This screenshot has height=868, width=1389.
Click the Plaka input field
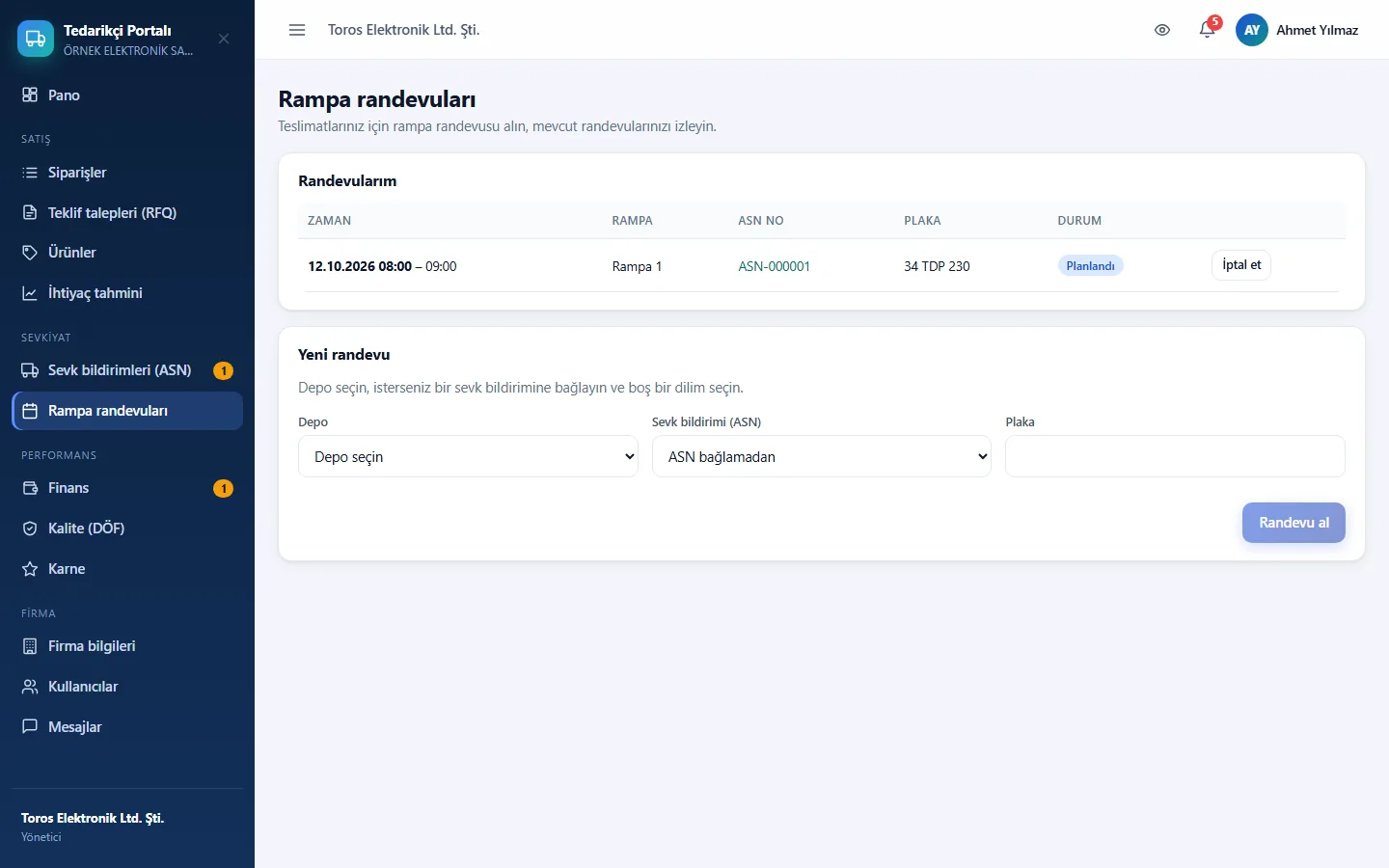pos(1175,456)
